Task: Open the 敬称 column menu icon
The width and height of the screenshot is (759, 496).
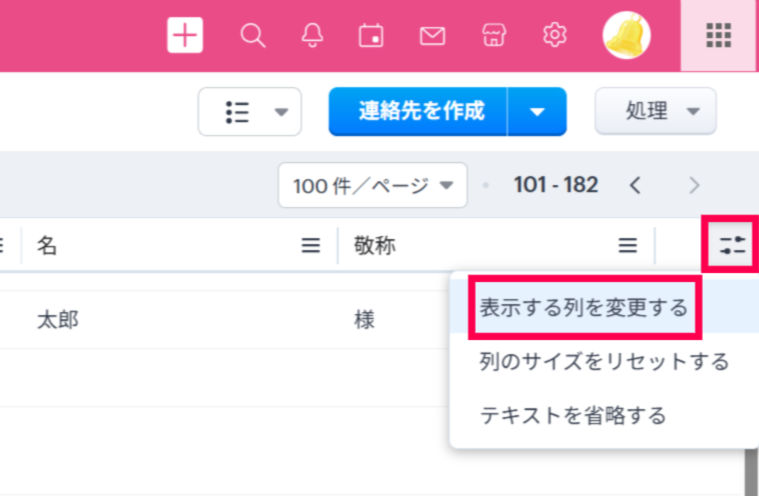Action: tap(627, 246)
